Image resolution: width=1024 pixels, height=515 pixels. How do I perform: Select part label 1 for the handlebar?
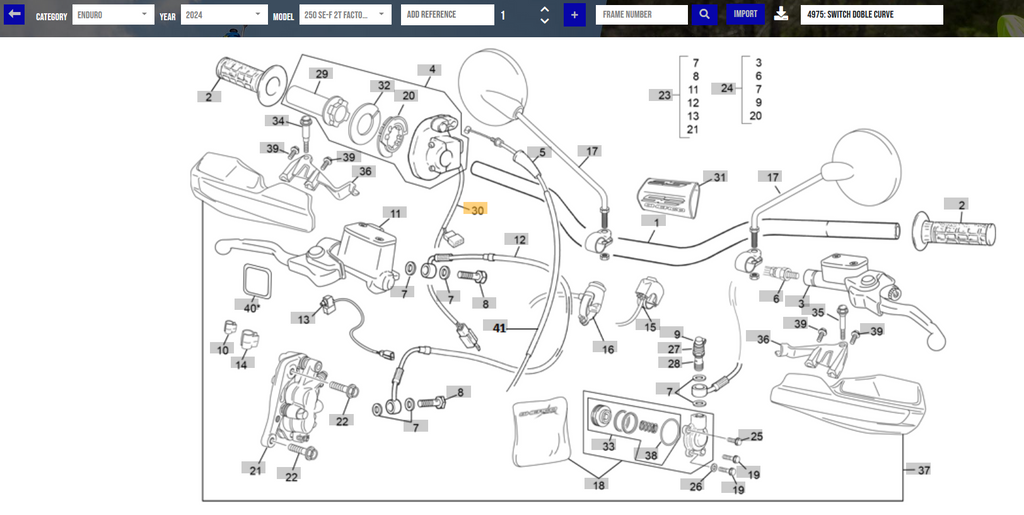pyautogui.click(x=657, y=221)
